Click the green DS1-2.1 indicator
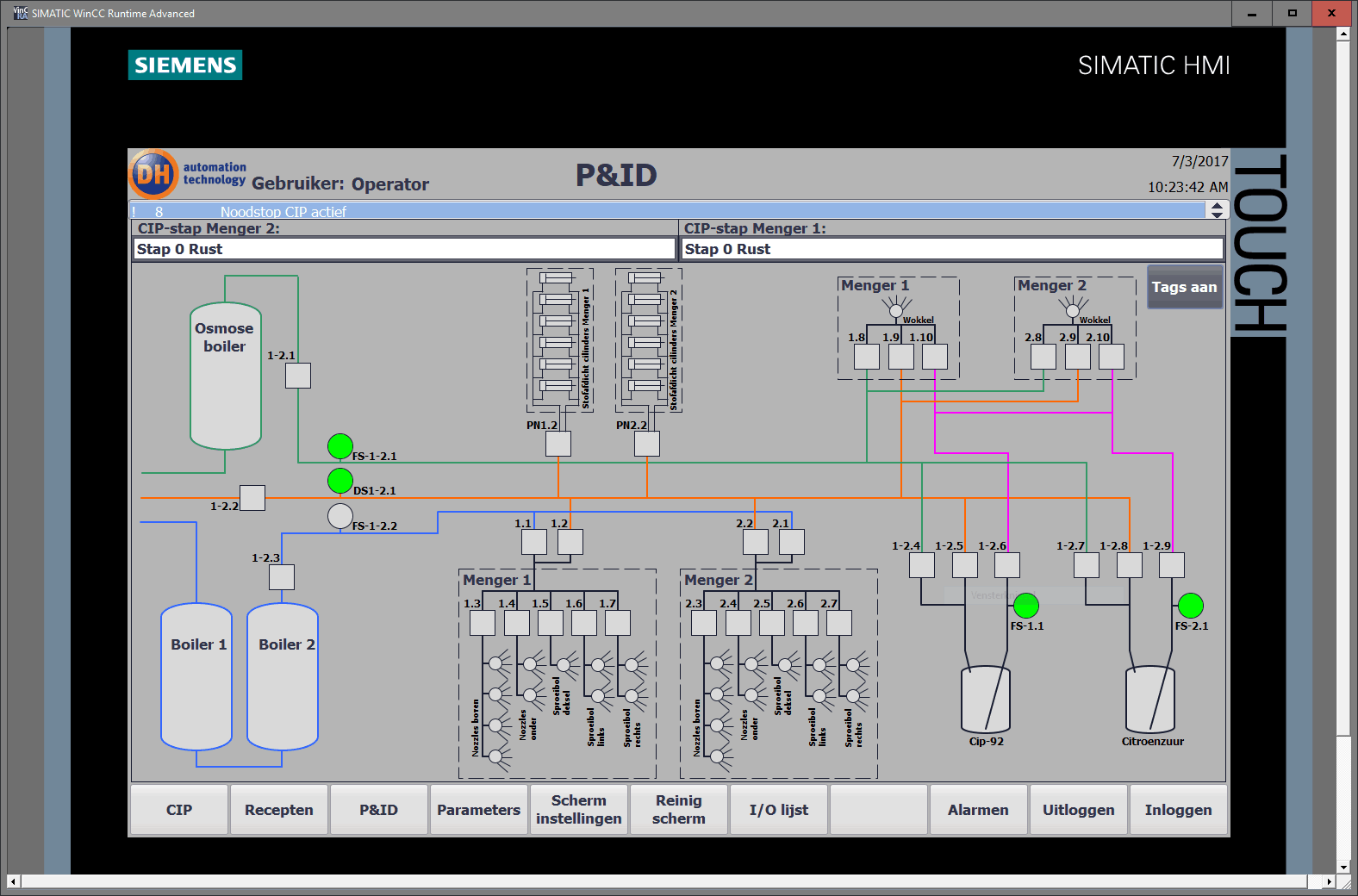Image resolution: width=1358 pixels, height=896 pixels. [x=340, y=481]
